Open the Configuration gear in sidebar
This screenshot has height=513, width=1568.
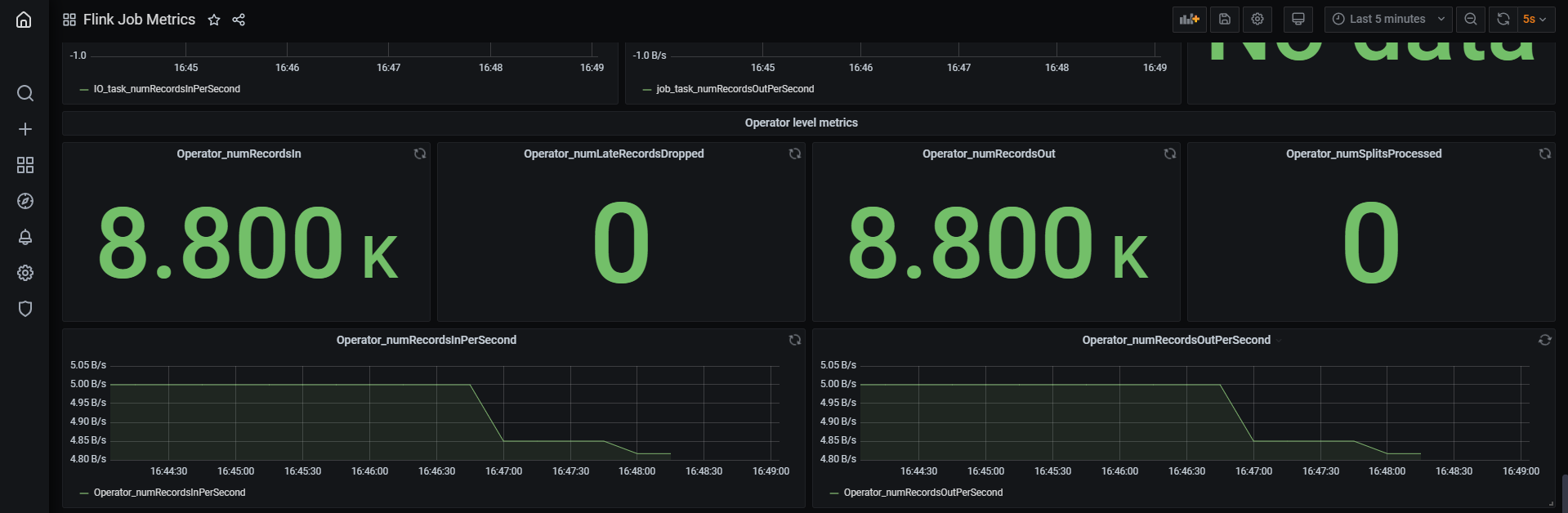click(x=25, y=273)
